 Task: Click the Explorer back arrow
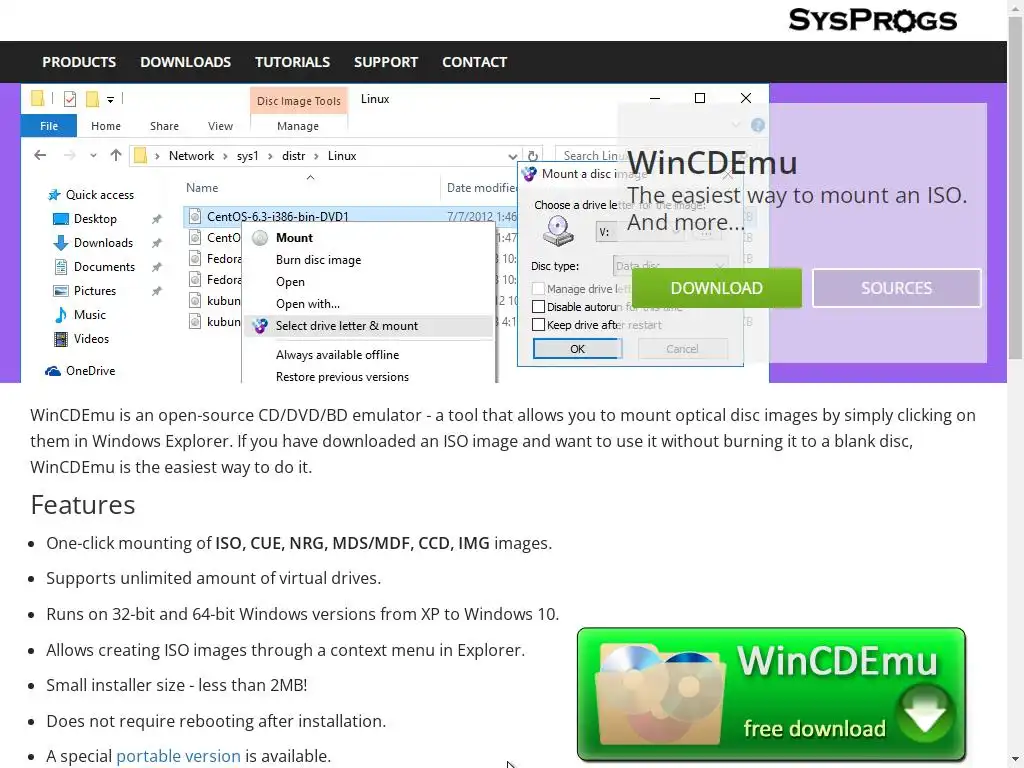[40, 155]
